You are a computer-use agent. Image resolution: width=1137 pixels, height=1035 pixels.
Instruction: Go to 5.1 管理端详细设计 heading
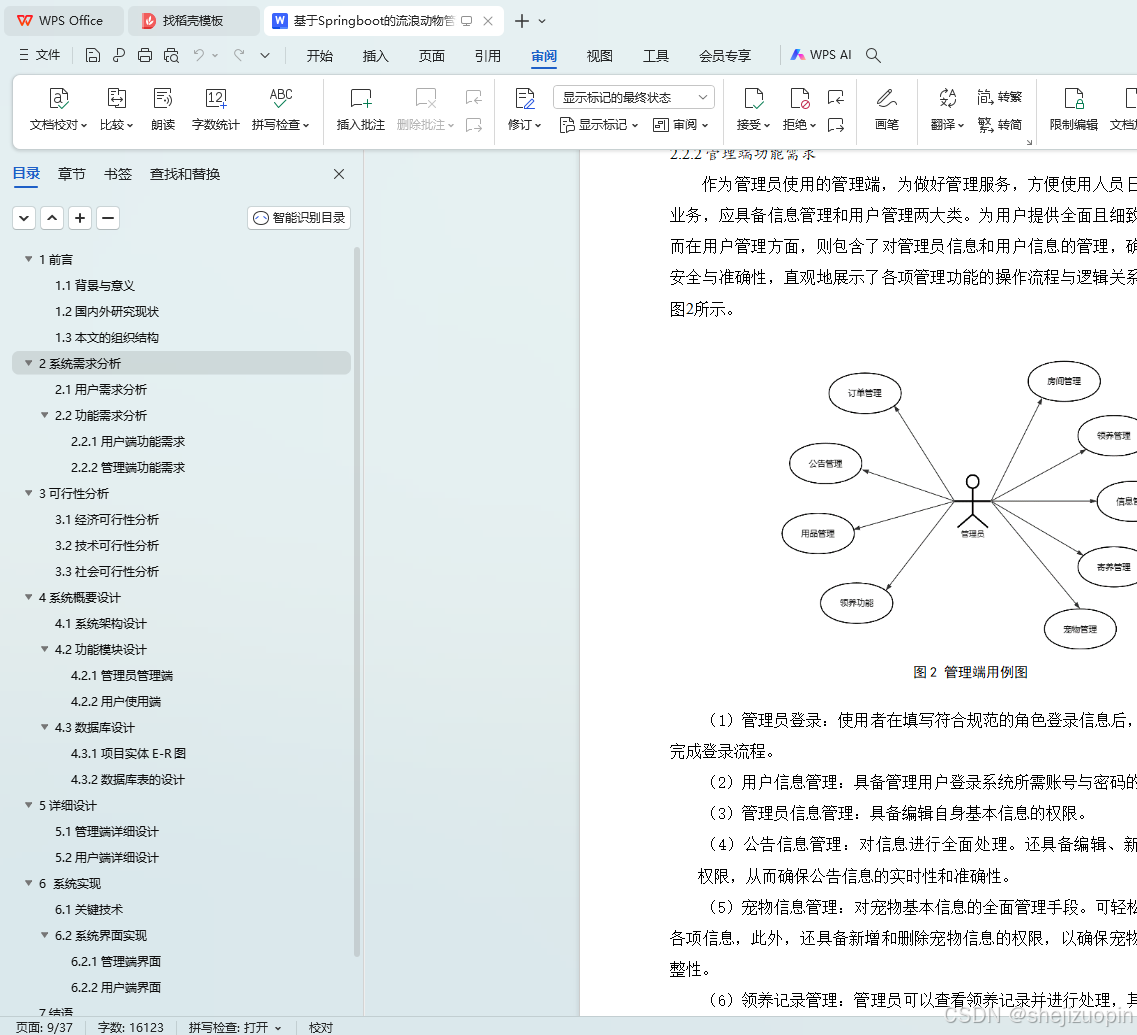pyautogui.click(x=107, y=832)
